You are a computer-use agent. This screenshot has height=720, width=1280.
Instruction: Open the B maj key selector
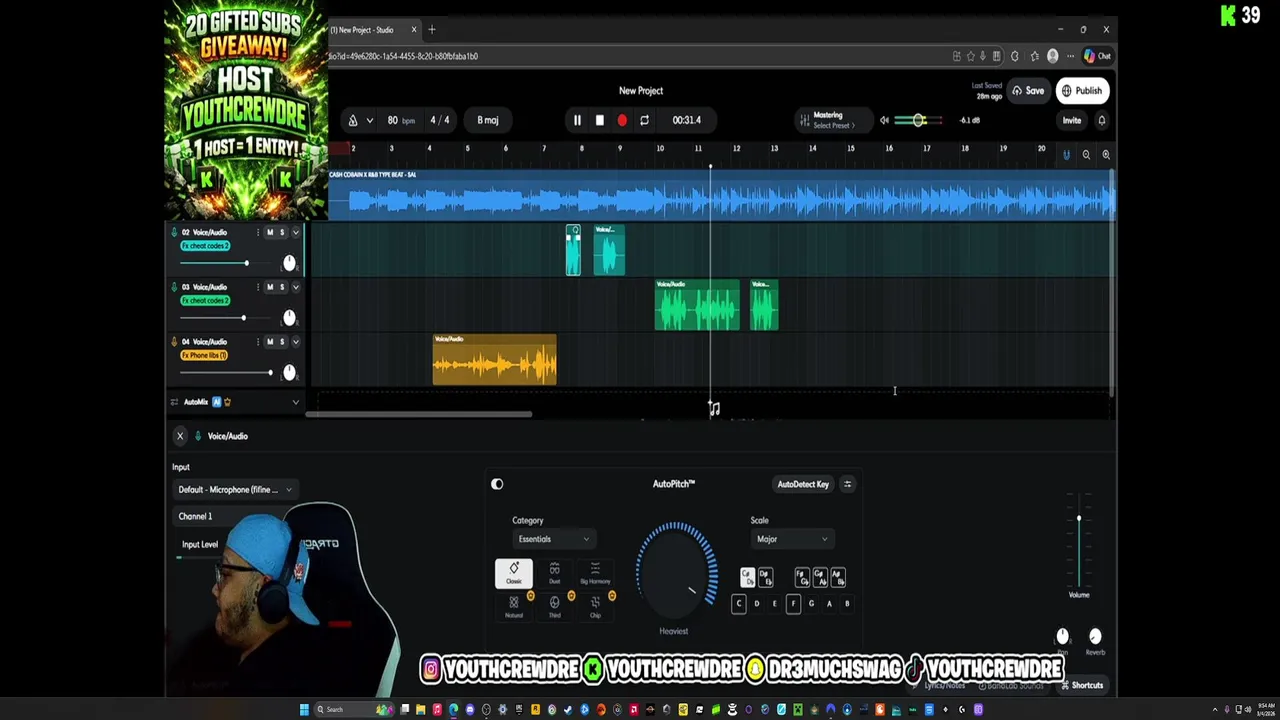click(x=488, y=120)
